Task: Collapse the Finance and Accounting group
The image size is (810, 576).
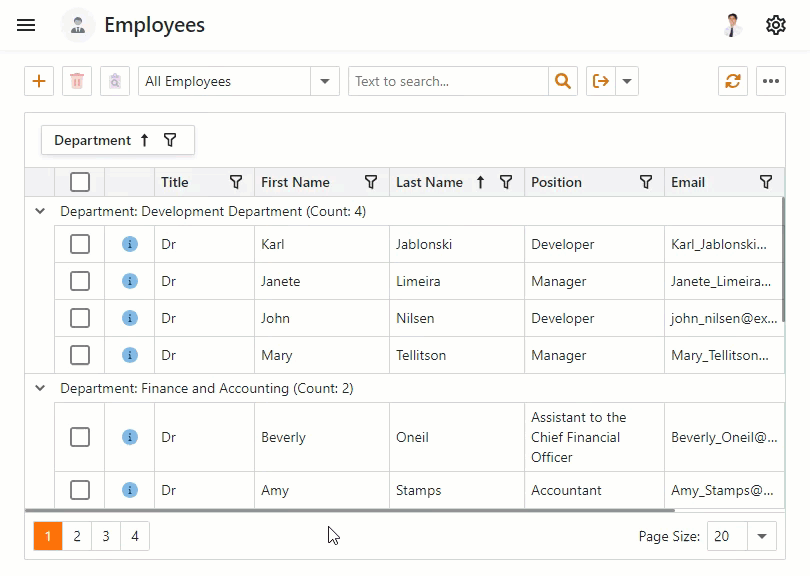Action: coord(40,388)
